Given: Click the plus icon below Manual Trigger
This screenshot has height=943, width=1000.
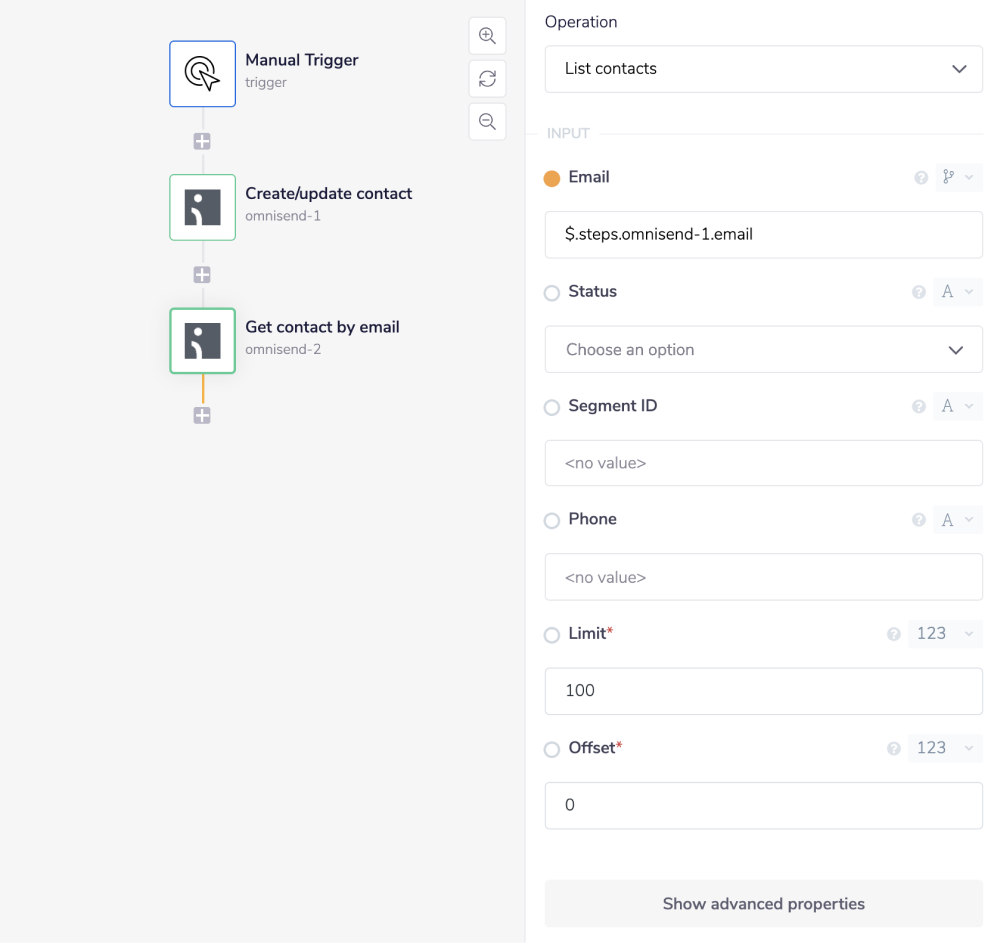Looking at the screenshot, I should [202, 141].
